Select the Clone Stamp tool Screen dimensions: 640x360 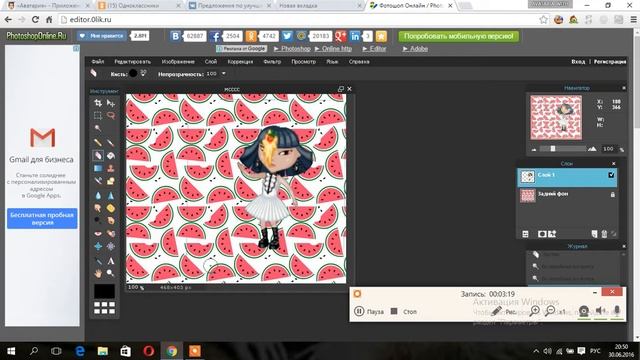click(111, 168)
